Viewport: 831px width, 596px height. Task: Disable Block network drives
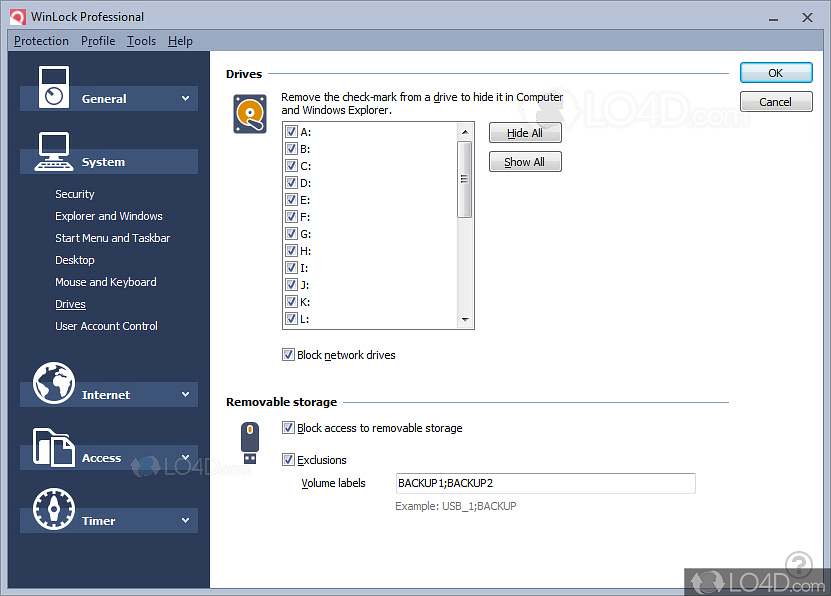pyautogui.click(x=288, y=354)
